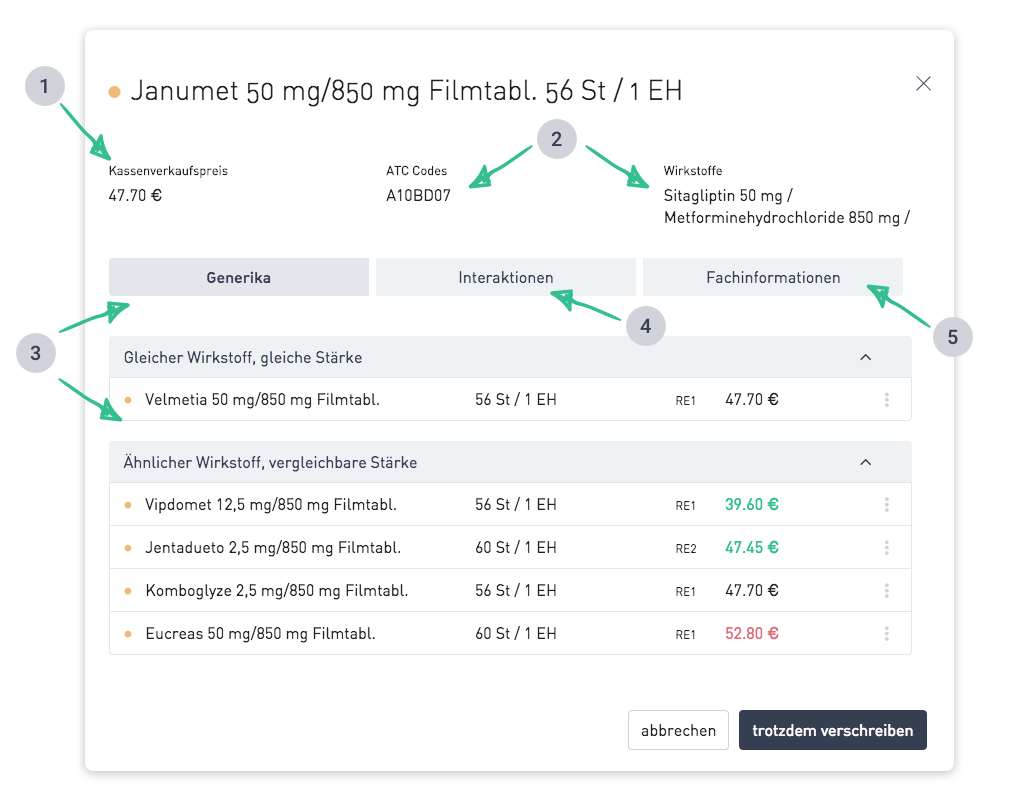
Task: Close the Janumet dialog with the X icon
Action: [x=923, y=84]
